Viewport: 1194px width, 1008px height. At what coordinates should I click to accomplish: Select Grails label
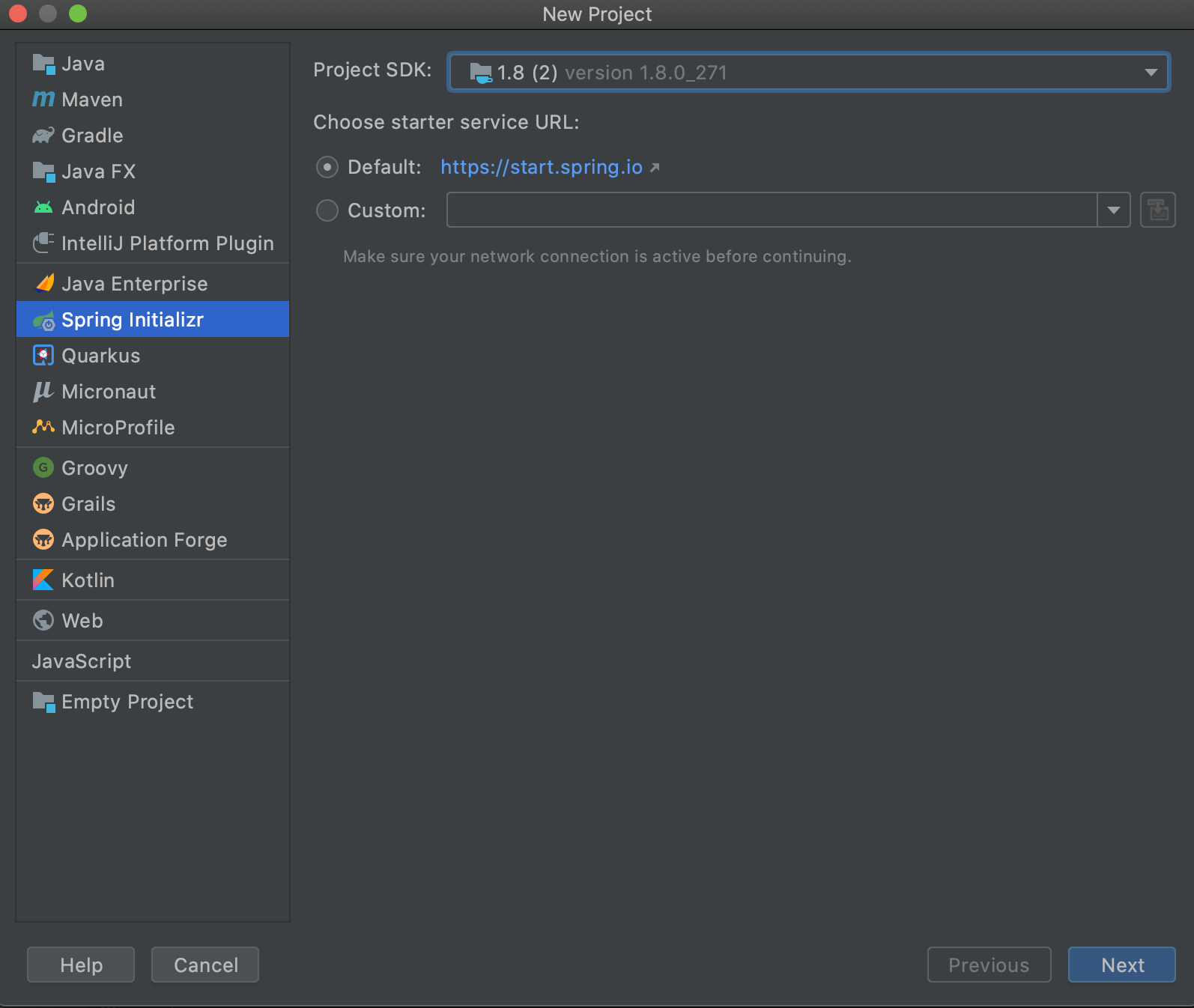coord(88,504)
